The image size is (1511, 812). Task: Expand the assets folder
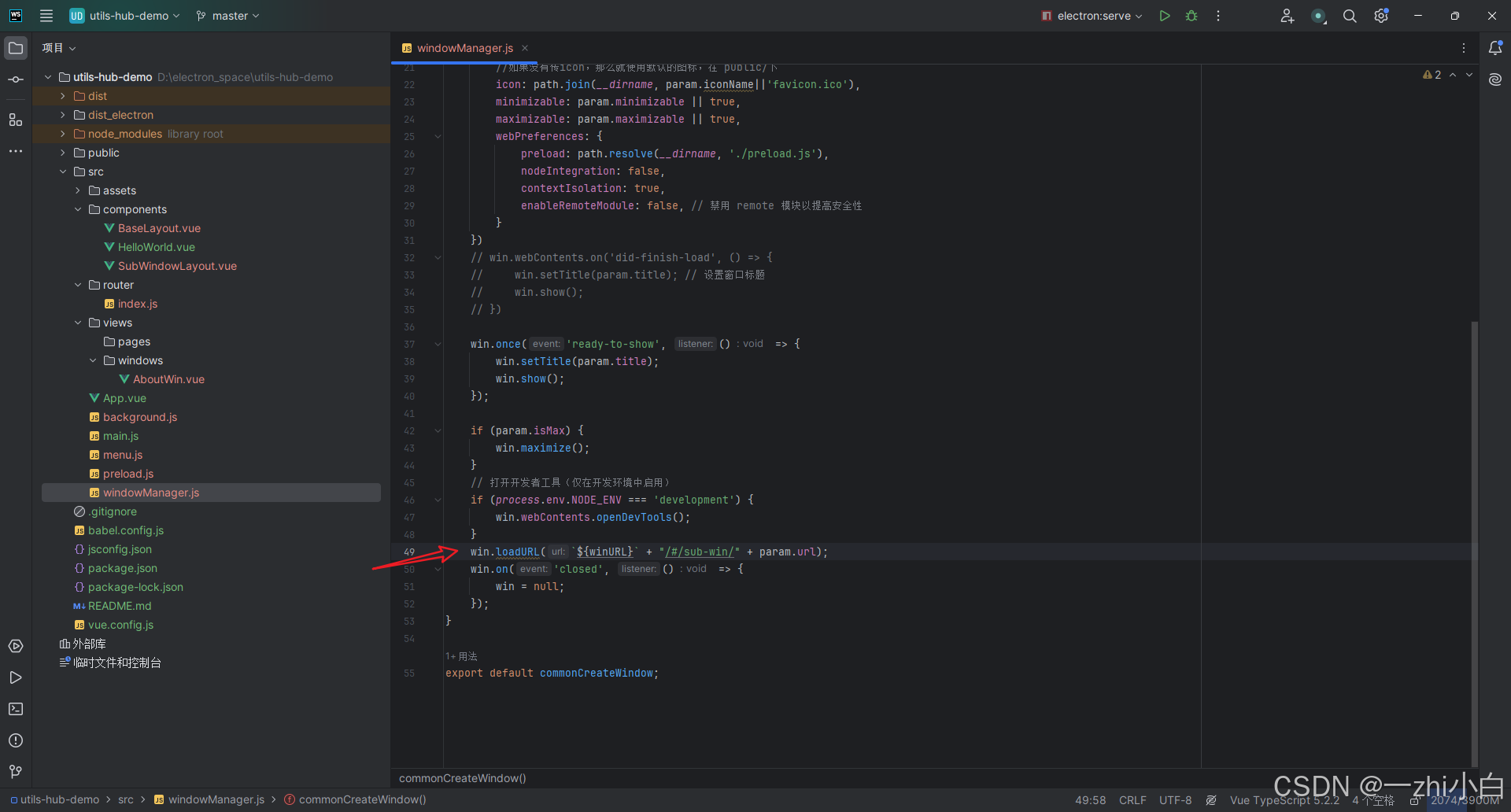pos(78,190)
